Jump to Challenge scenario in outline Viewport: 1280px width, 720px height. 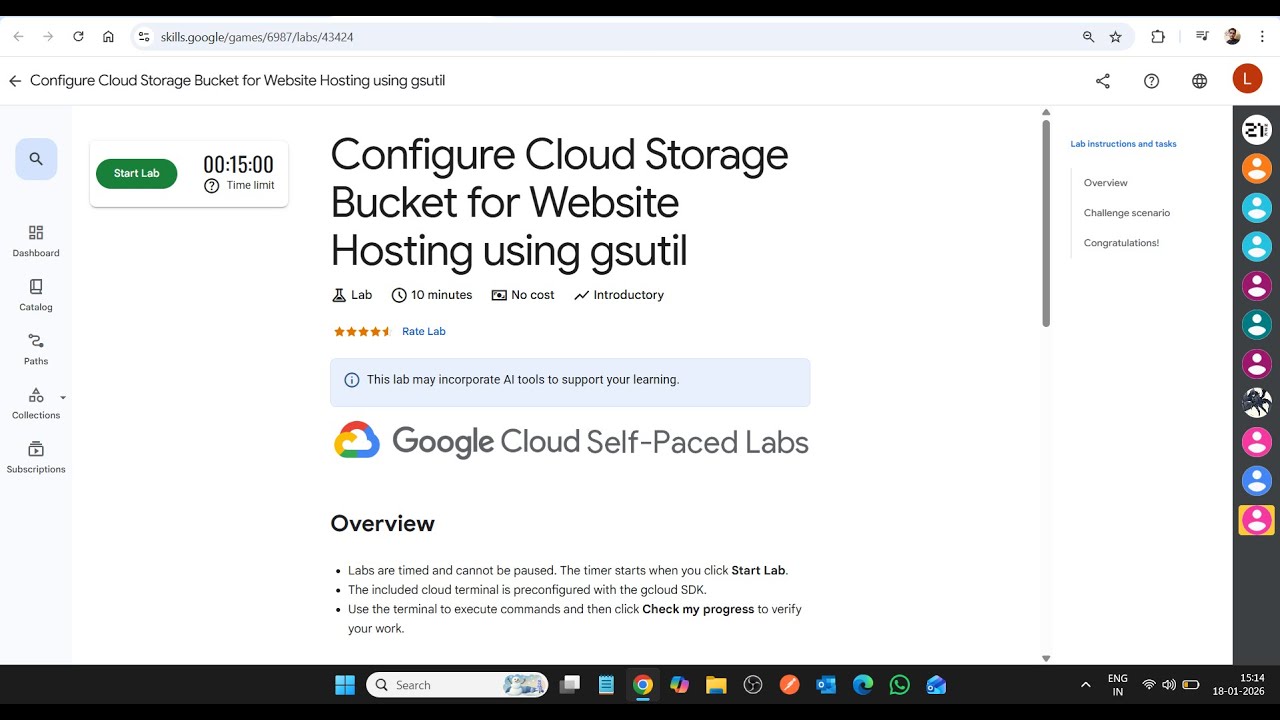(x=1126, y=213)
